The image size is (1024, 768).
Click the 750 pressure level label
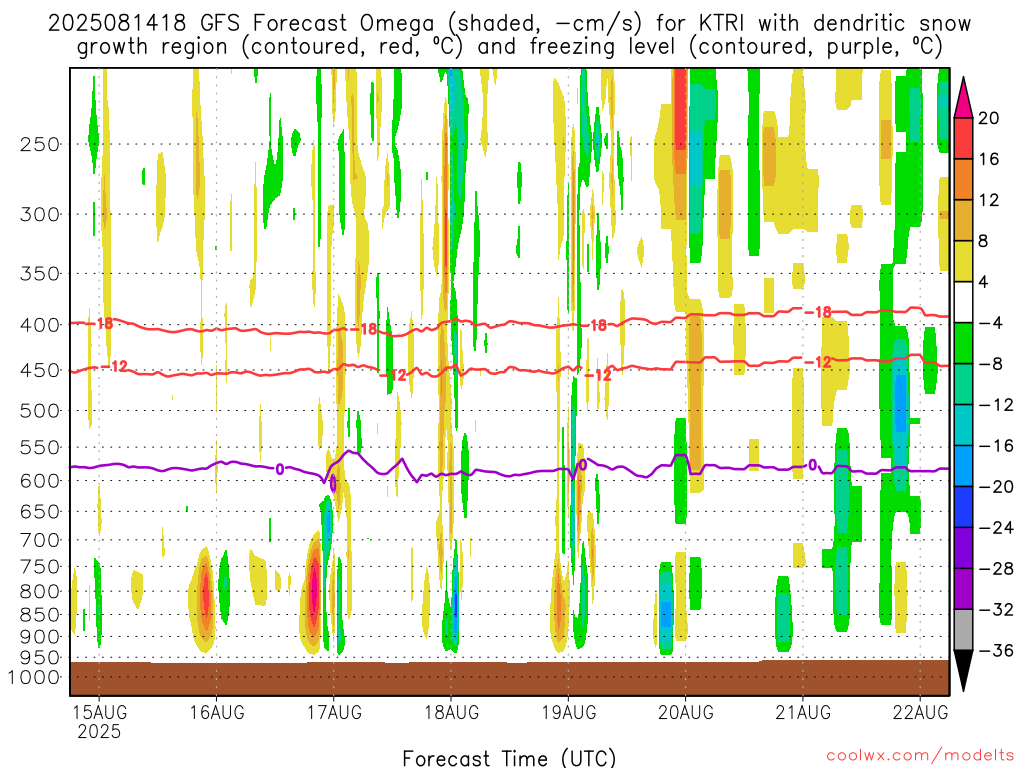(x=40, y=567)
